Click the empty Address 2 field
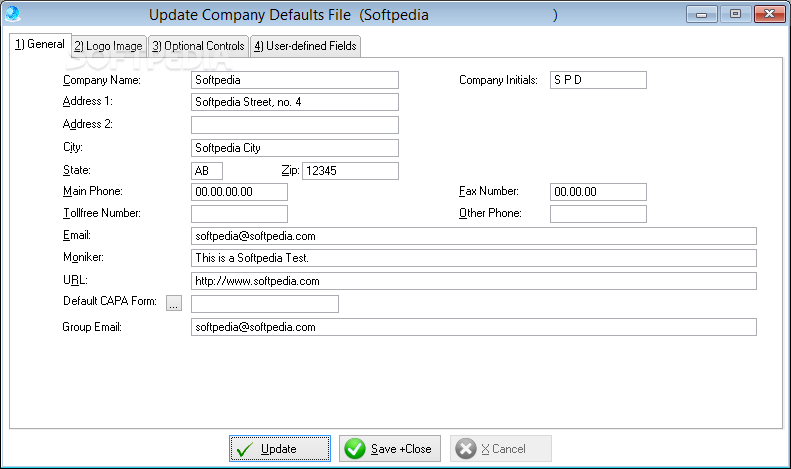 (x=295, y=125)
